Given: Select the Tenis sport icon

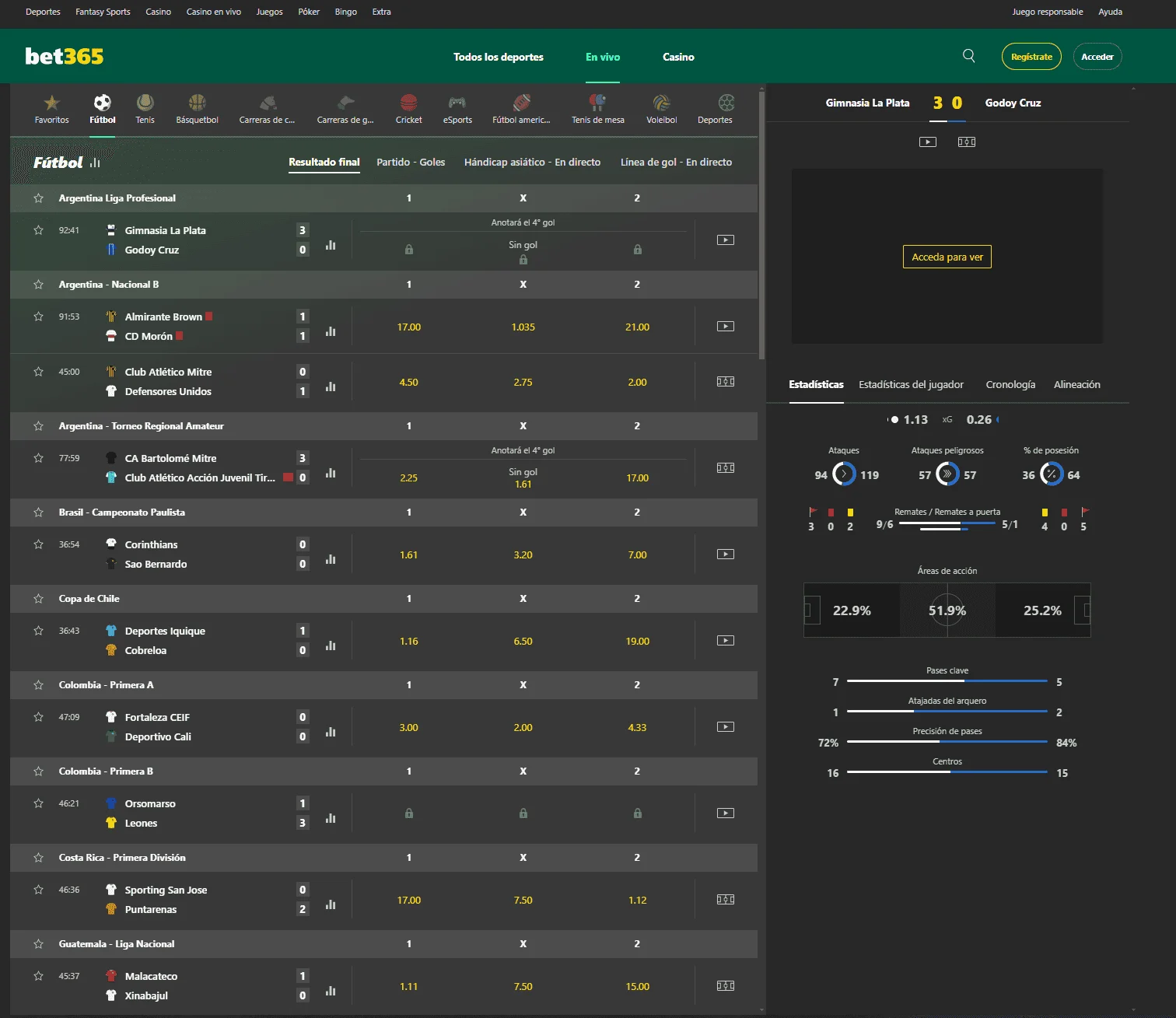Looking at the screenshot, I should (145, 109).
